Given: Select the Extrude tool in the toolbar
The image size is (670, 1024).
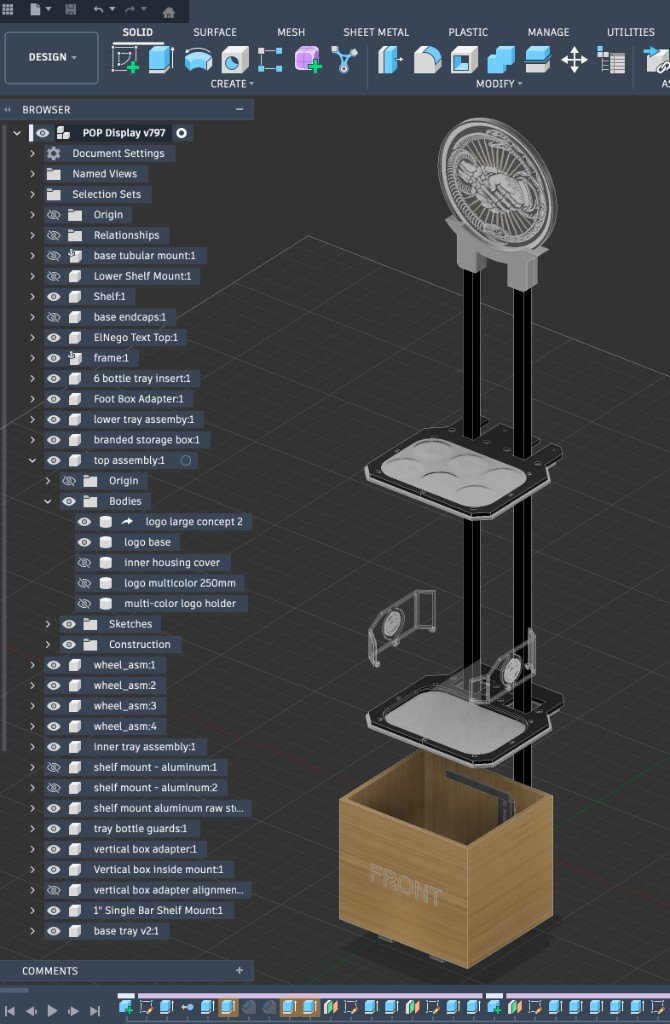Looking at the screenshot, I should (x=161, y=60).
